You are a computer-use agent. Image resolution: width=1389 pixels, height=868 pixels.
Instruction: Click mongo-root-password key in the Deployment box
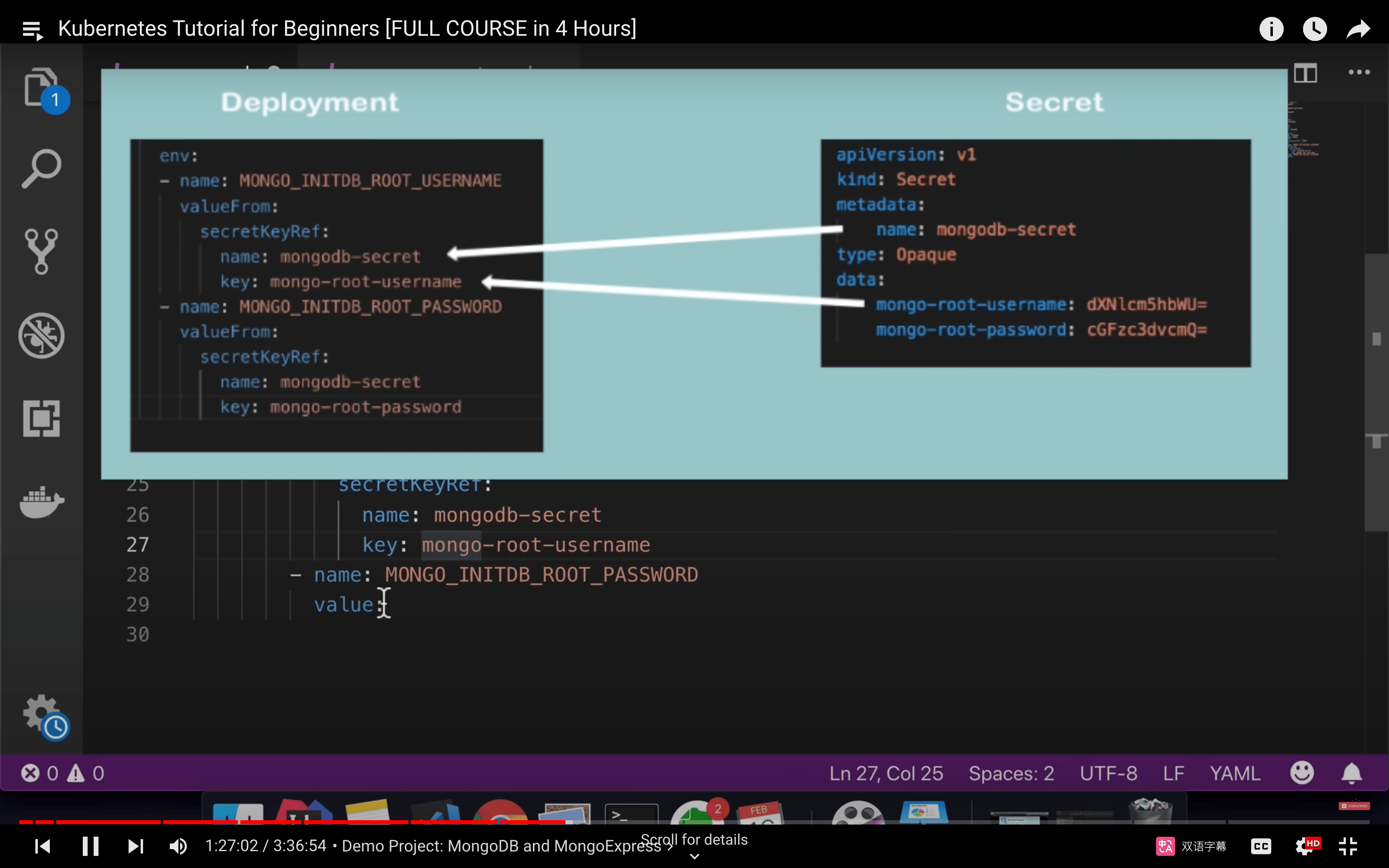point(365,407)
